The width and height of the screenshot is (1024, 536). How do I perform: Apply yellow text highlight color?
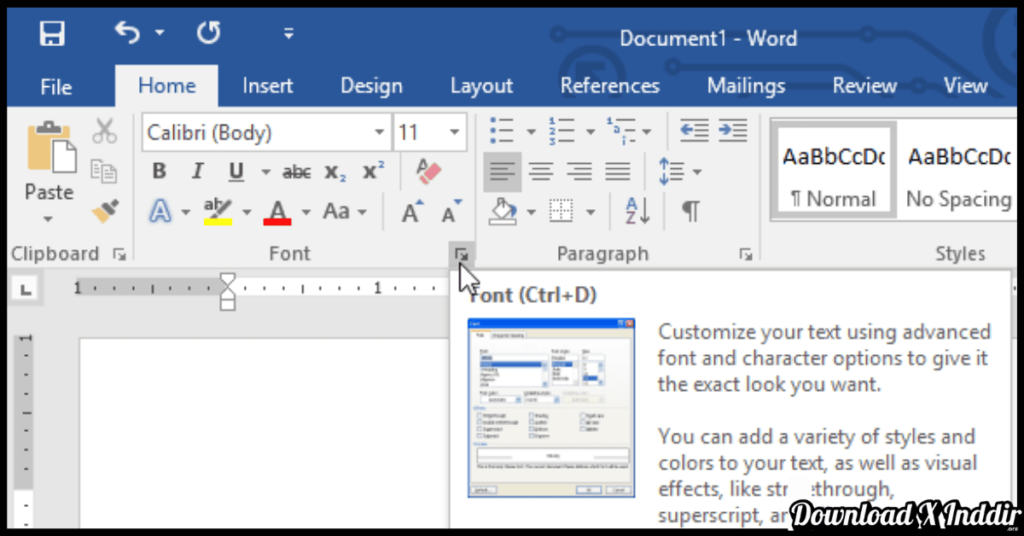[x=217, y=212]
